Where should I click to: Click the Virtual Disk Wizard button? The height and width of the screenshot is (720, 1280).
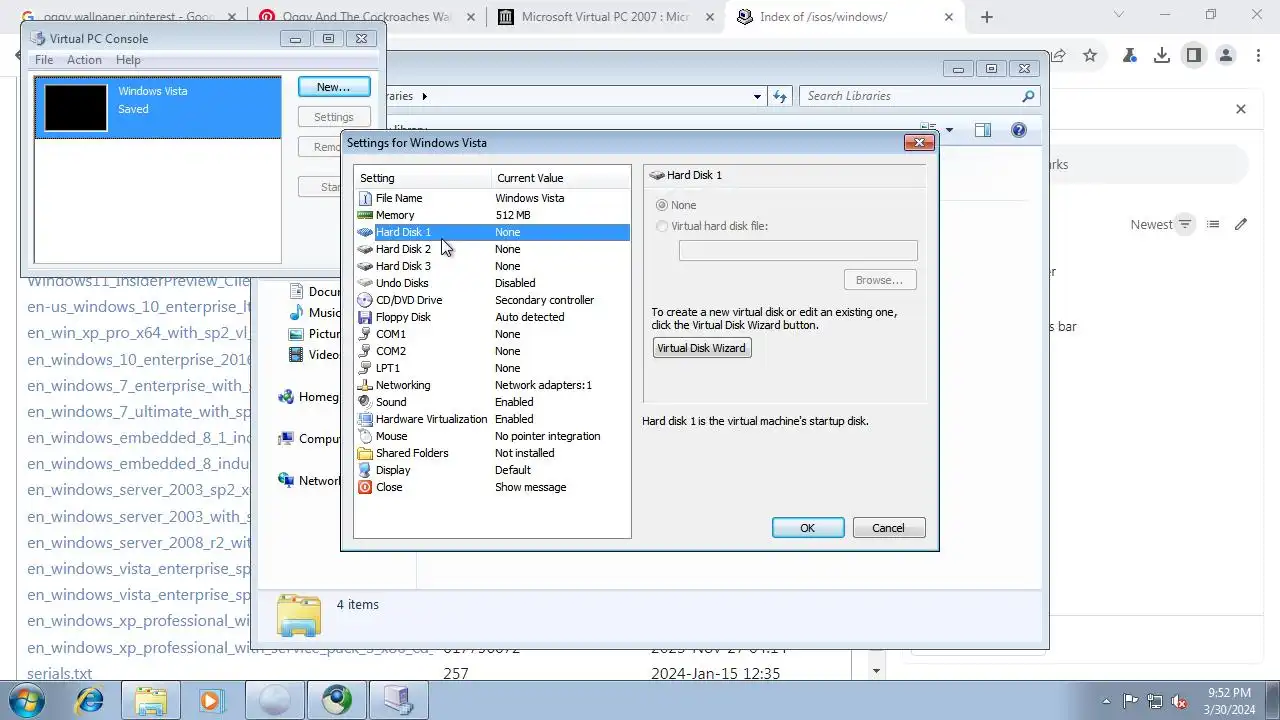click(701, 348)
